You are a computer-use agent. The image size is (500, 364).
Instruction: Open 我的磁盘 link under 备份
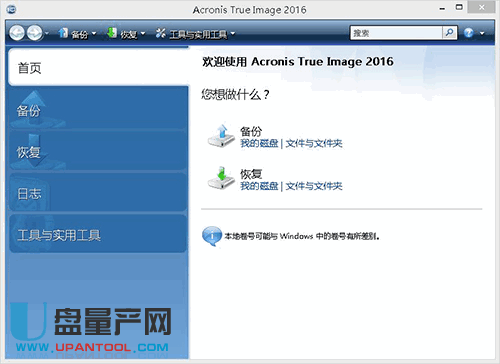[x=259, y=143]
